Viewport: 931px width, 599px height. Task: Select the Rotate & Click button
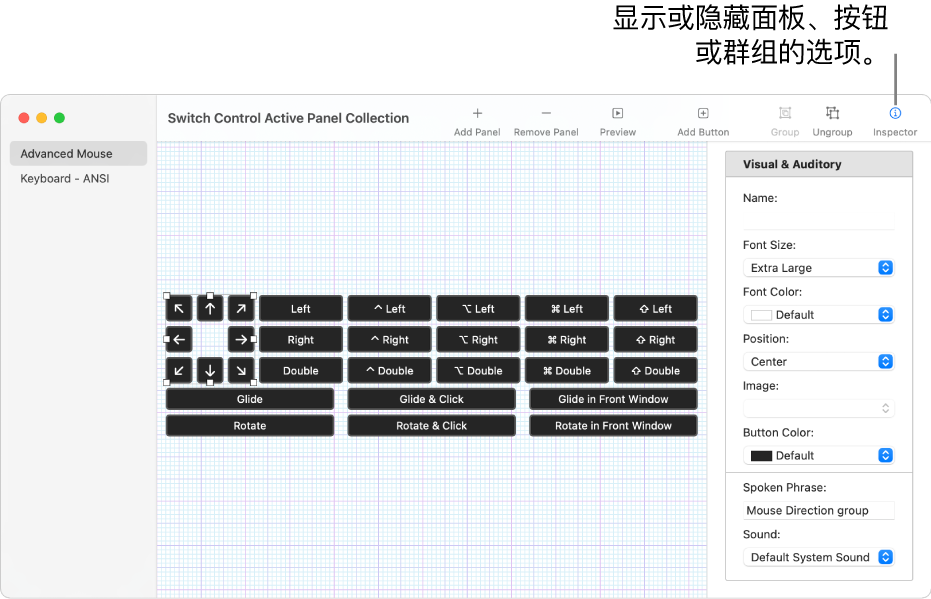tap(432, 426)
